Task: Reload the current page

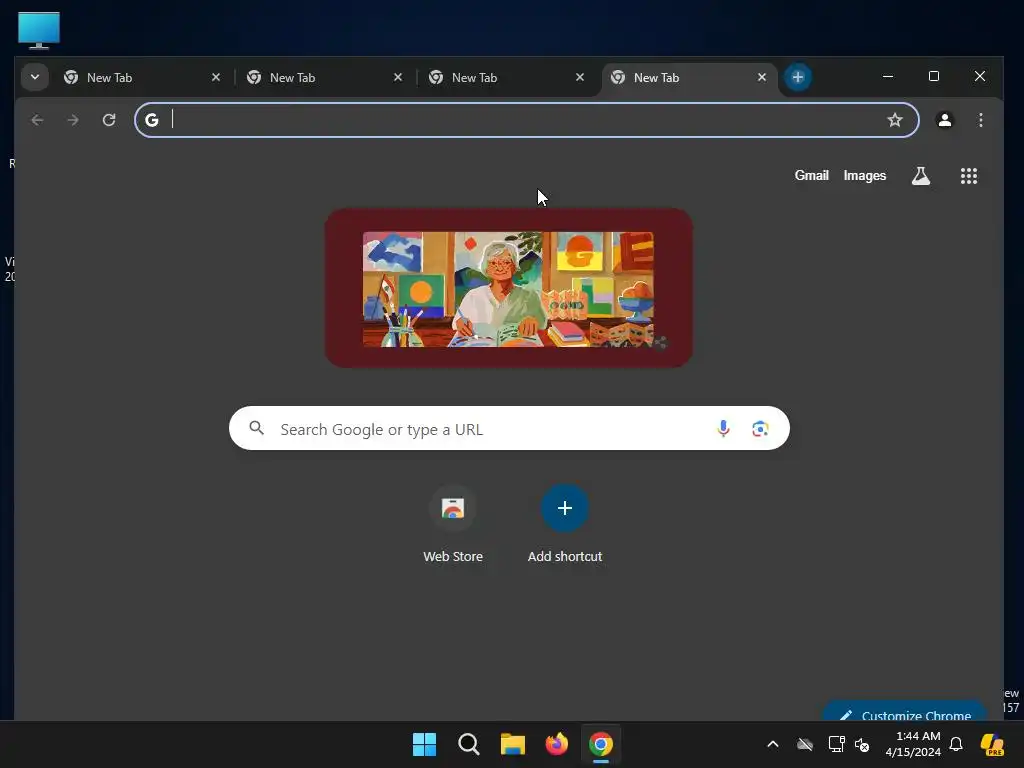Action: click(109, 120)
